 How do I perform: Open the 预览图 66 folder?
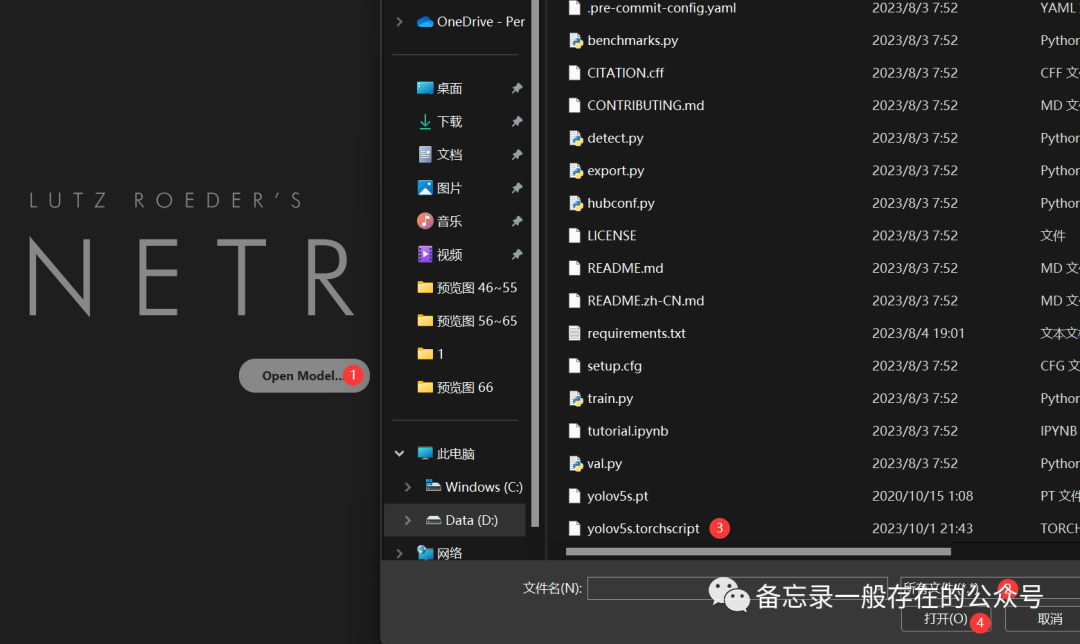click(x=455, y=387)
